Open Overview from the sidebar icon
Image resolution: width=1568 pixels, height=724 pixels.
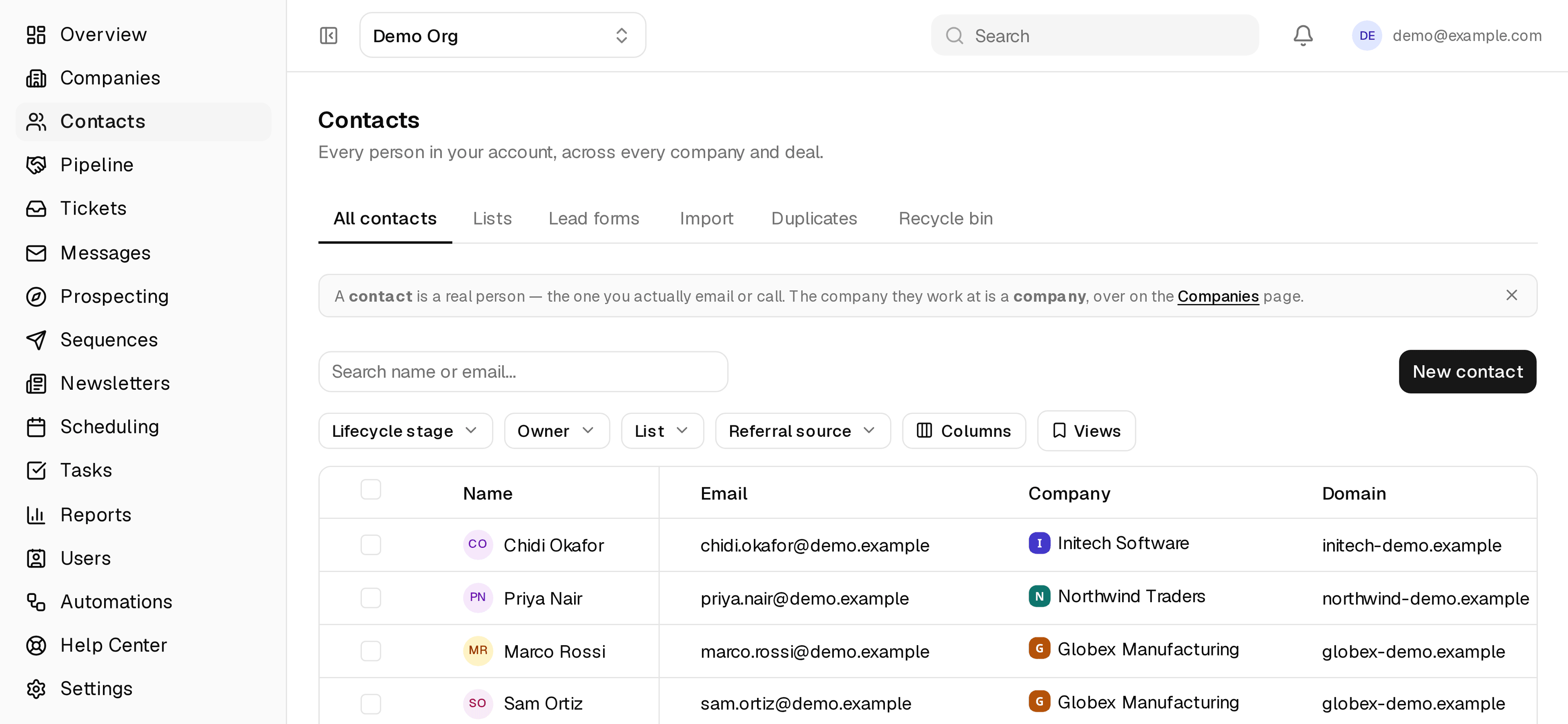36,35
